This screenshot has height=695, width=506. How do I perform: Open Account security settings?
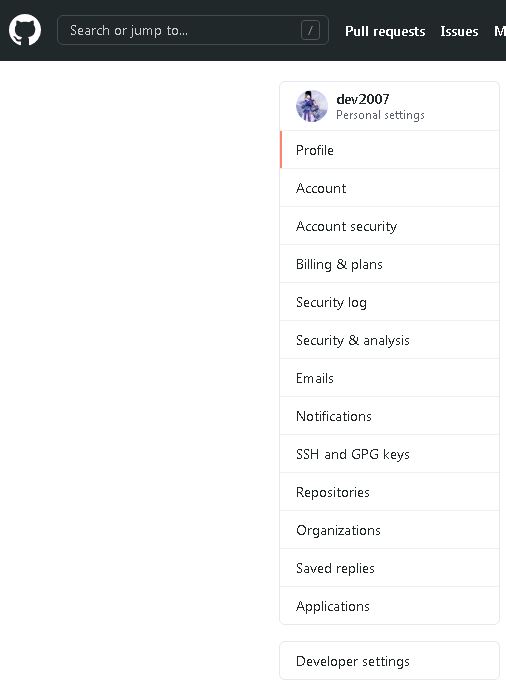389,226
